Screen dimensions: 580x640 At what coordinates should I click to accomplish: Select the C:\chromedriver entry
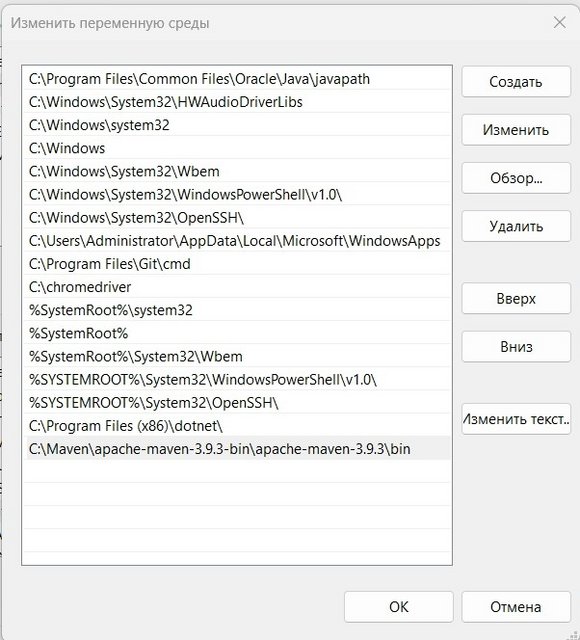point(237,287)
